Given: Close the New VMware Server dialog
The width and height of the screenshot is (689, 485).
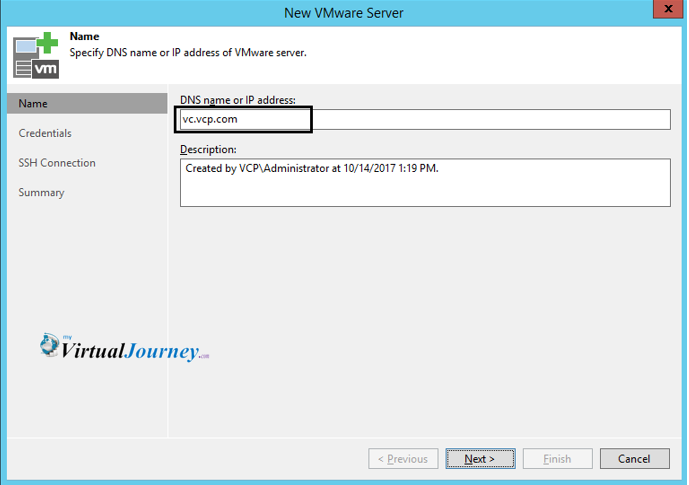Looking at the screenshot, I should tap(668, 8).
